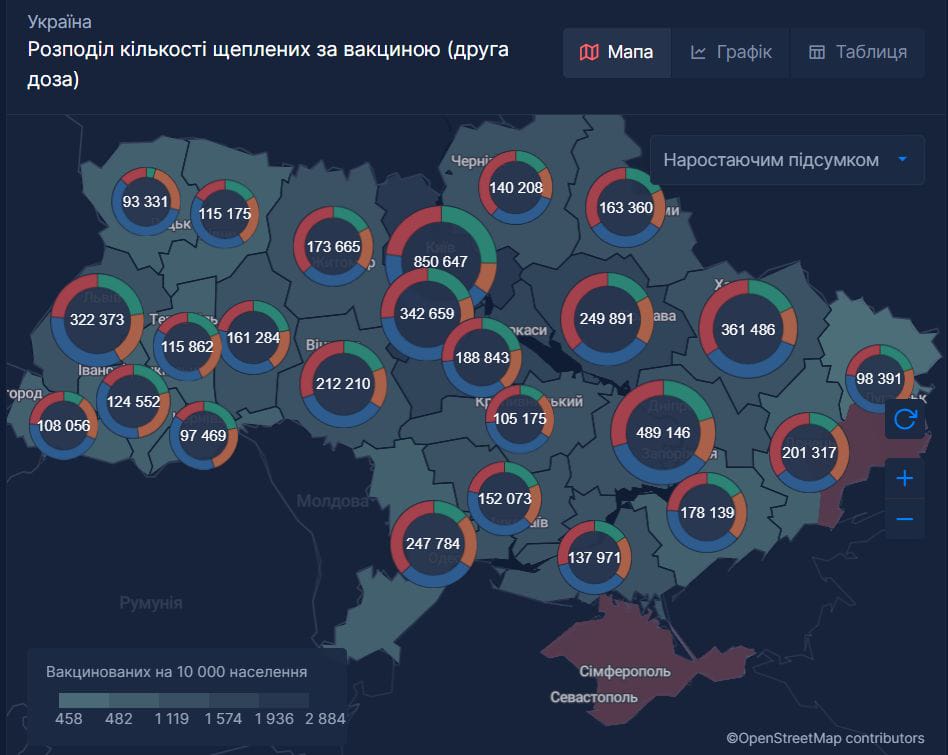Reset the map view with refresh icon
948x755 pixels.
pyautogui.click(x=904, y=419)
